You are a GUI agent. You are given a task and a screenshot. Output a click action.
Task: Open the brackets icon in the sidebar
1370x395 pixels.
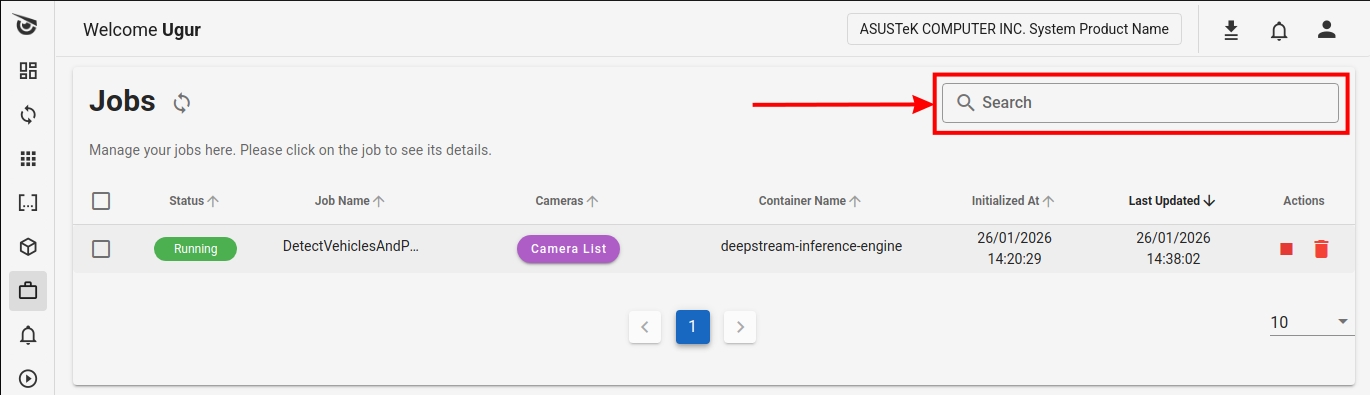(x=28, y=203)
